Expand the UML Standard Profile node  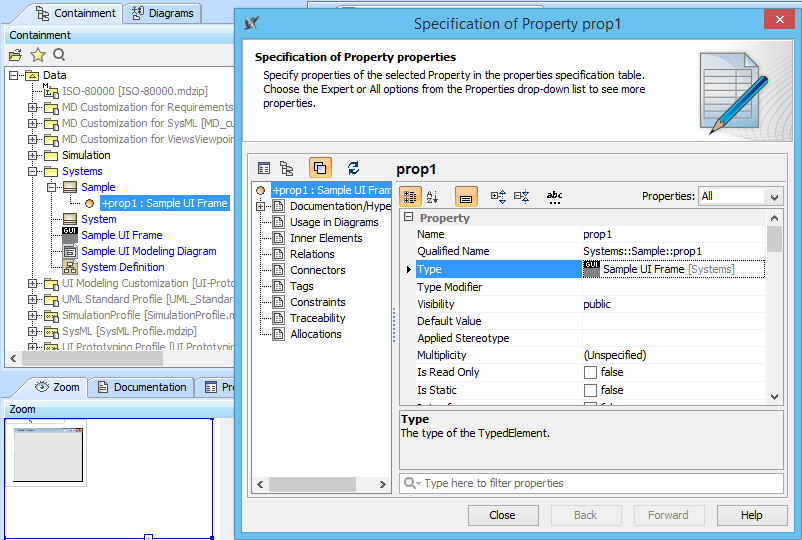[33, 299]
